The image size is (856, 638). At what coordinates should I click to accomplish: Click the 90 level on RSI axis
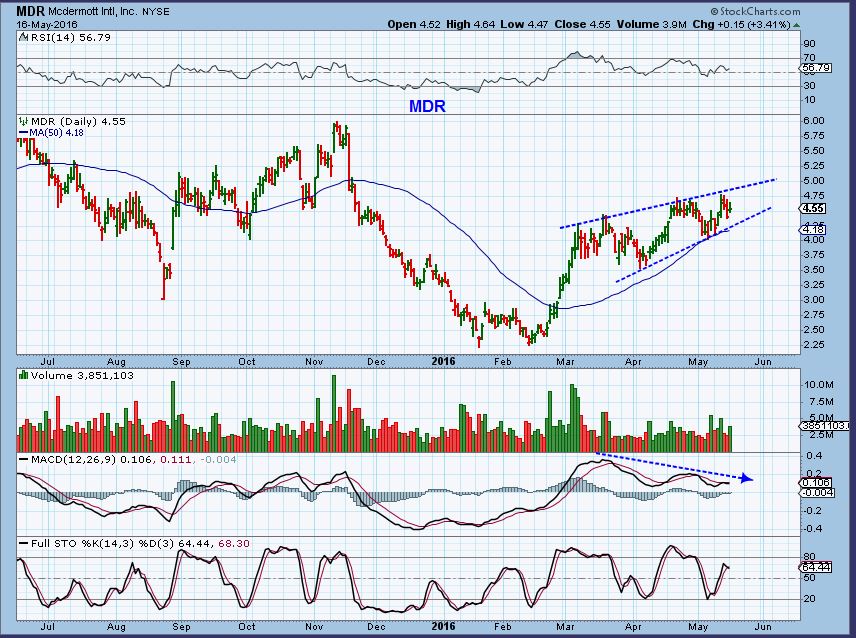click(x=809, y=44)
